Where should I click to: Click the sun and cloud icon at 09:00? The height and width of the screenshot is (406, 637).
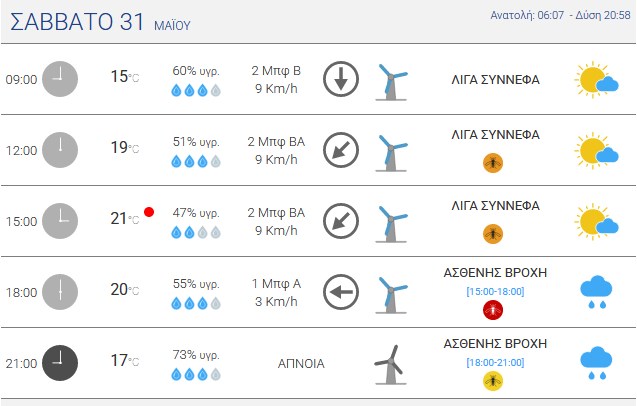596,80
